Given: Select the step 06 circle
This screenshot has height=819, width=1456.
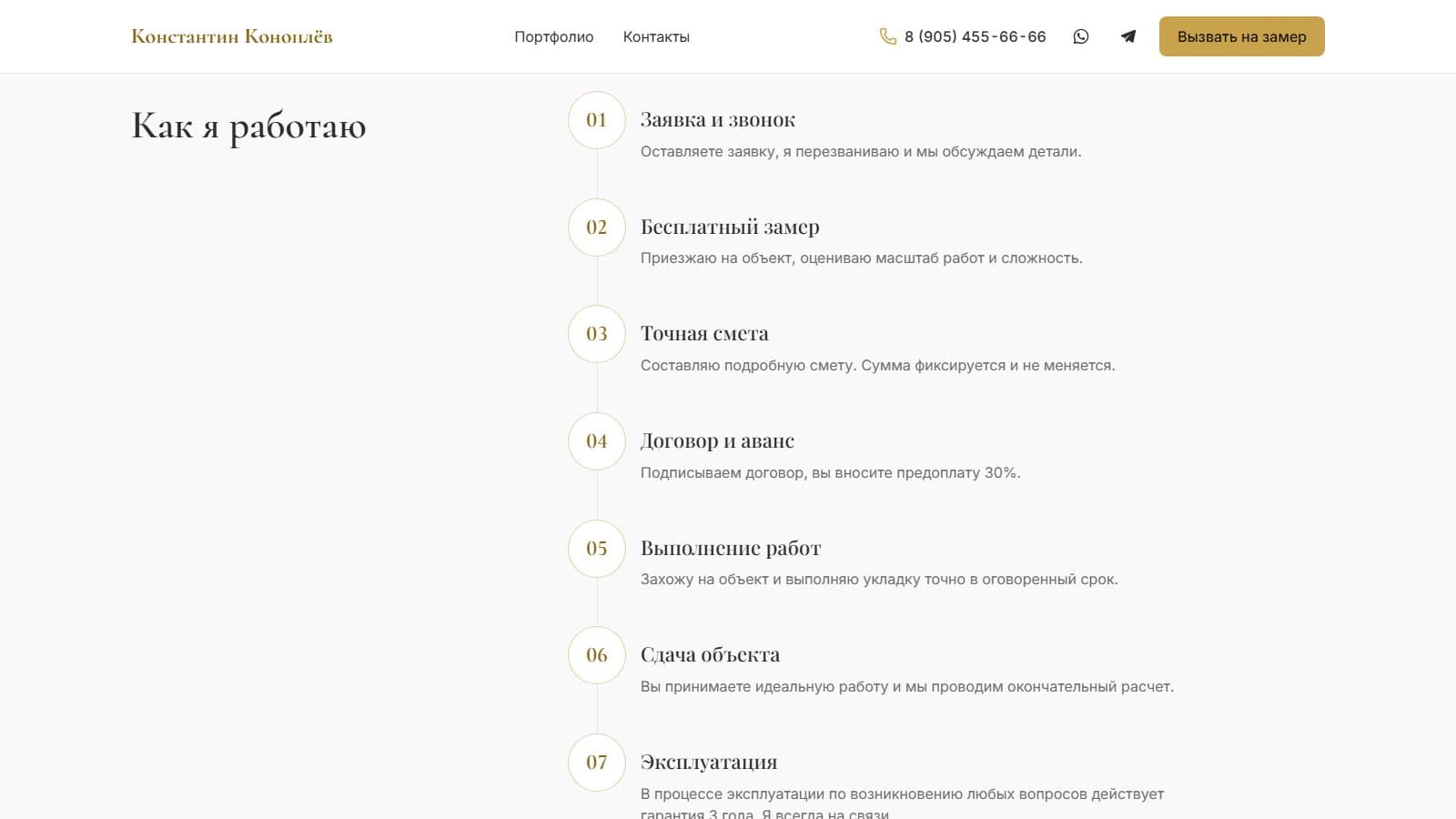Looking at the screenshot, I should (x=597, y=655).
